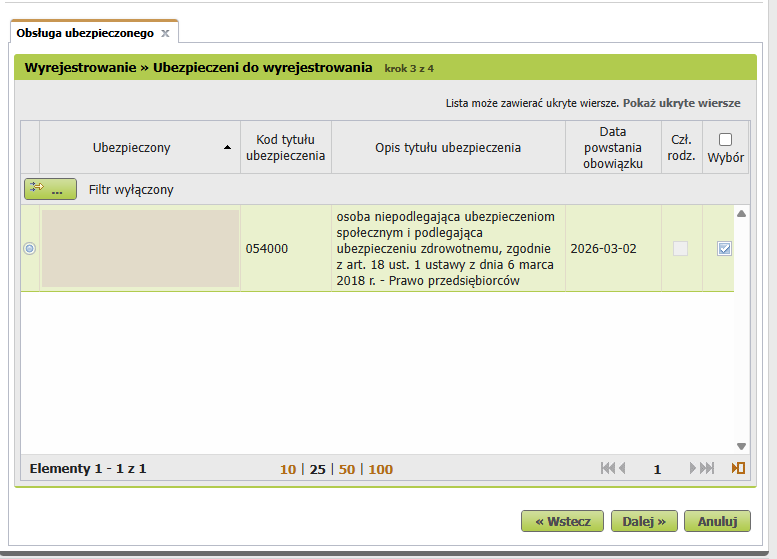Go to the last page icon

coord(707,468)
